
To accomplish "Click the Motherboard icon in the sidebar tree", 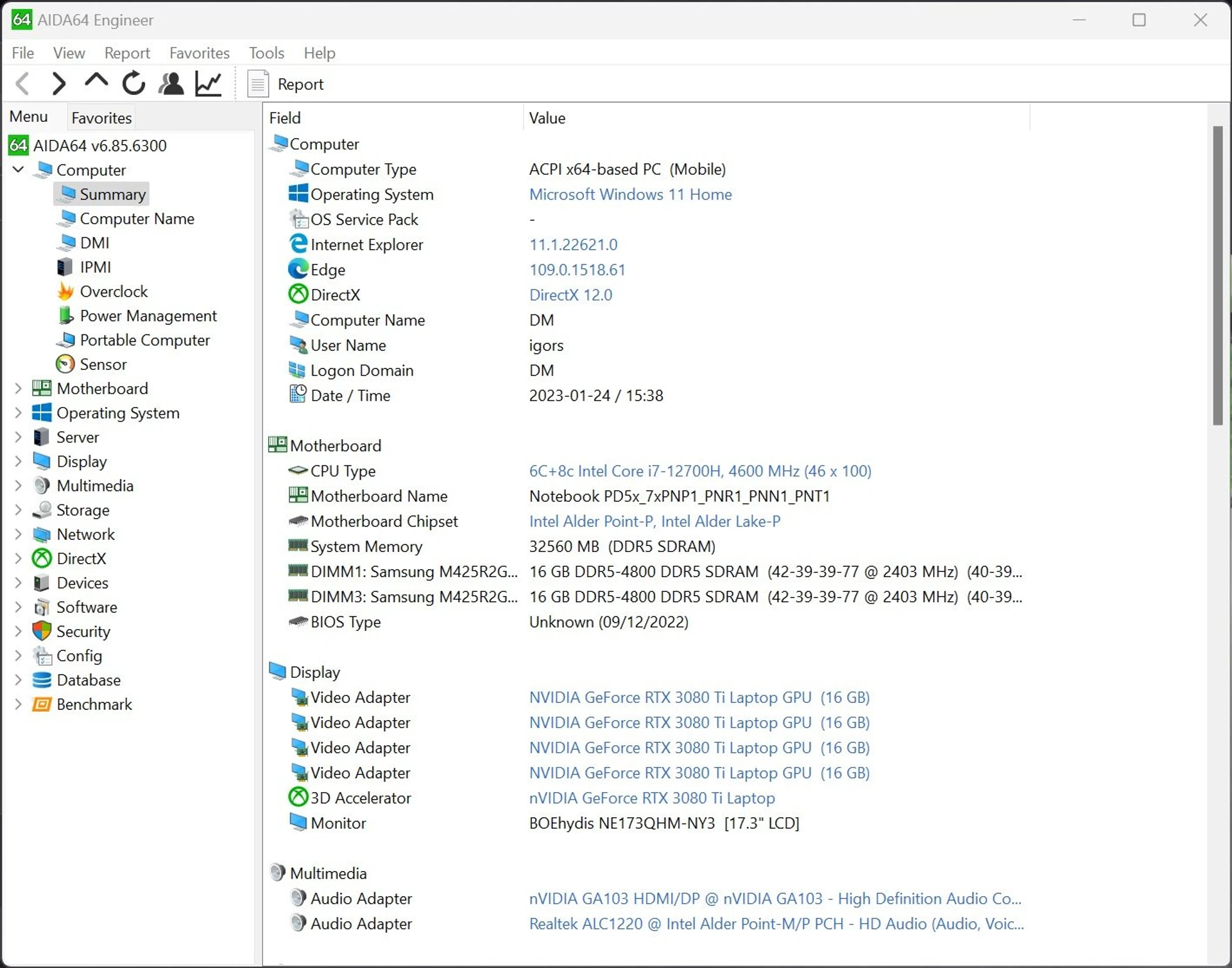I will click(x=42, y=388).
